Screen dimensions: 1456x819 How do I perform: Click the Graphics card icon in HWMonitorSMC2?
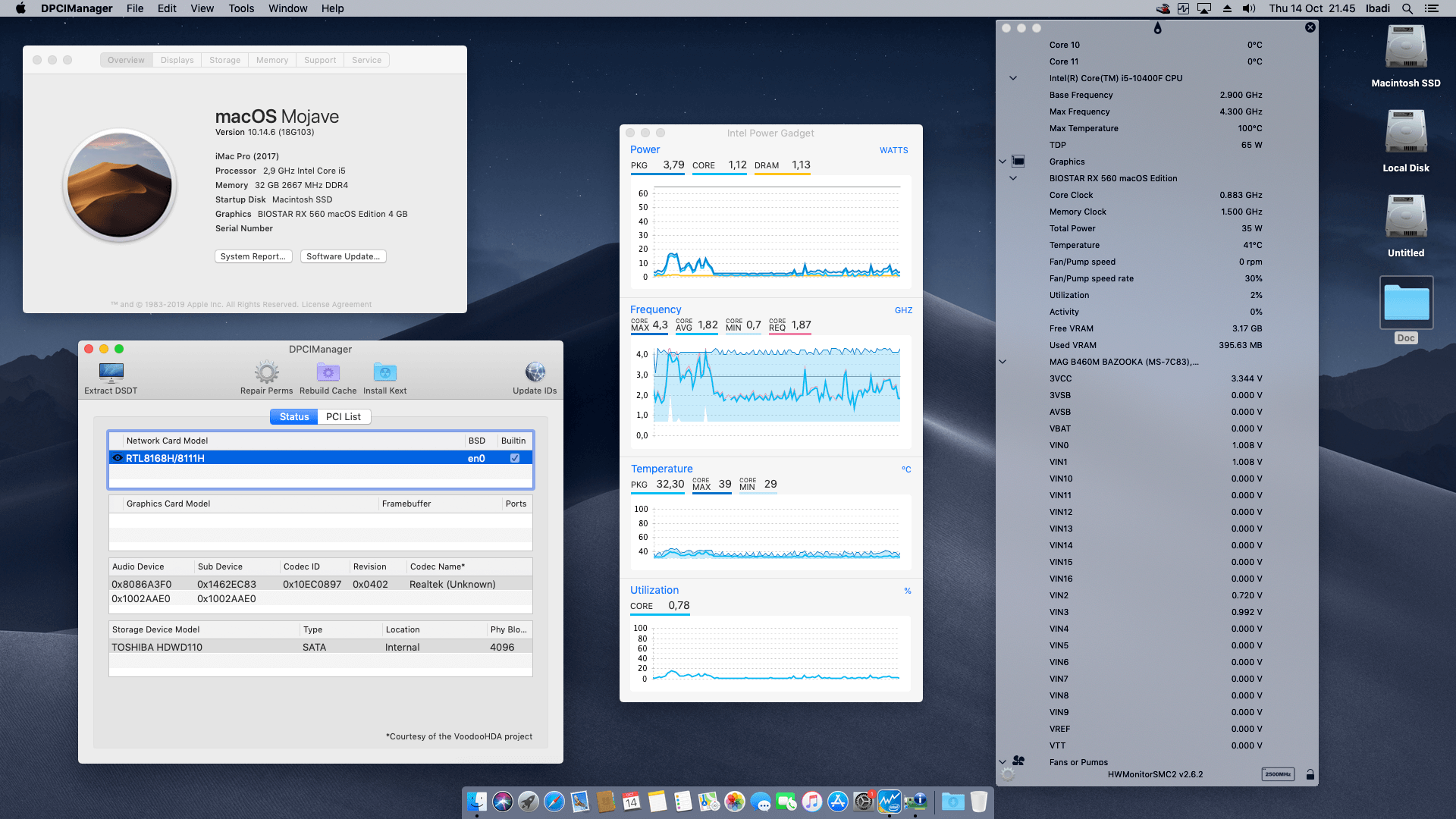click(1018, 162)
